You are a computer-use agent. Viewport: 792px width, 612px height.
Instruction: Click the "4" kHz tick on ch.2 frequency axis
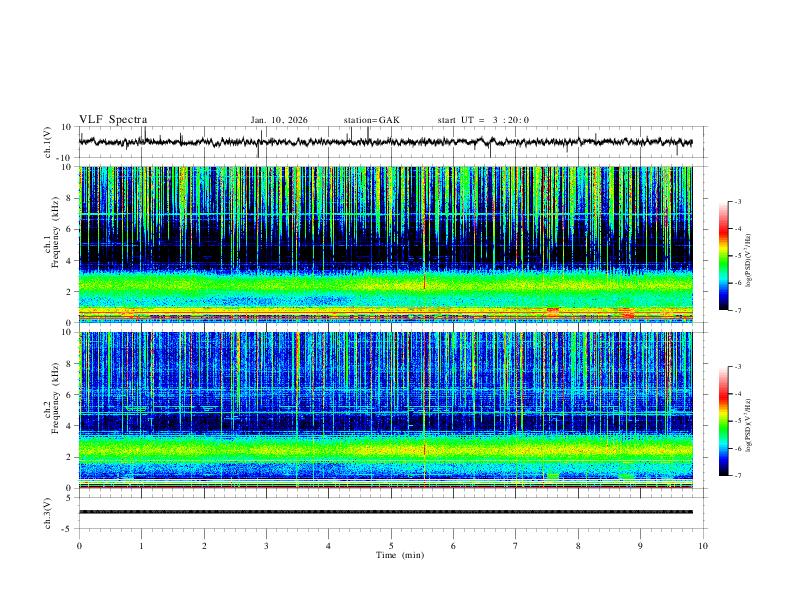click(x=69, y=426)
